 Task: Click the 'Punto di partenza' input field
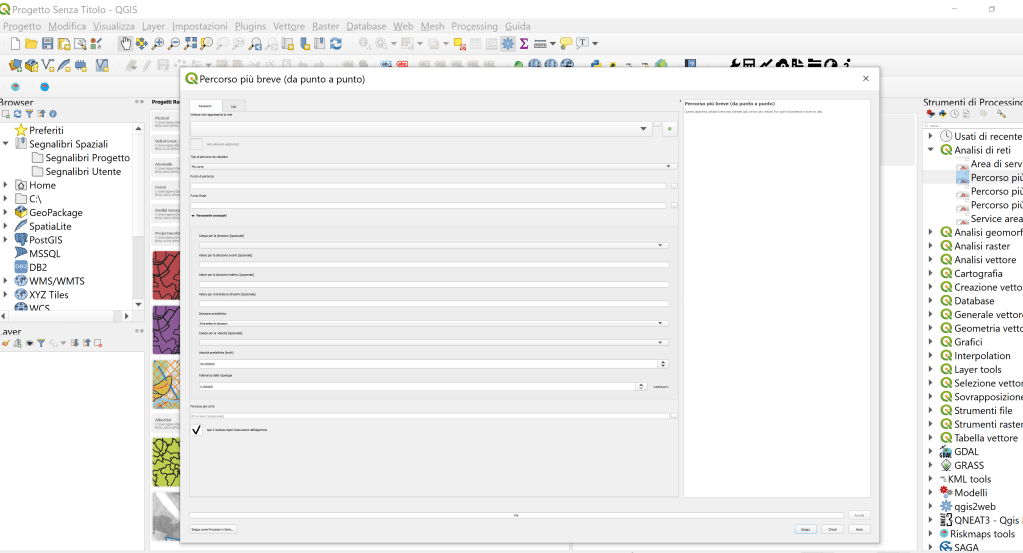tap(429, 186)
